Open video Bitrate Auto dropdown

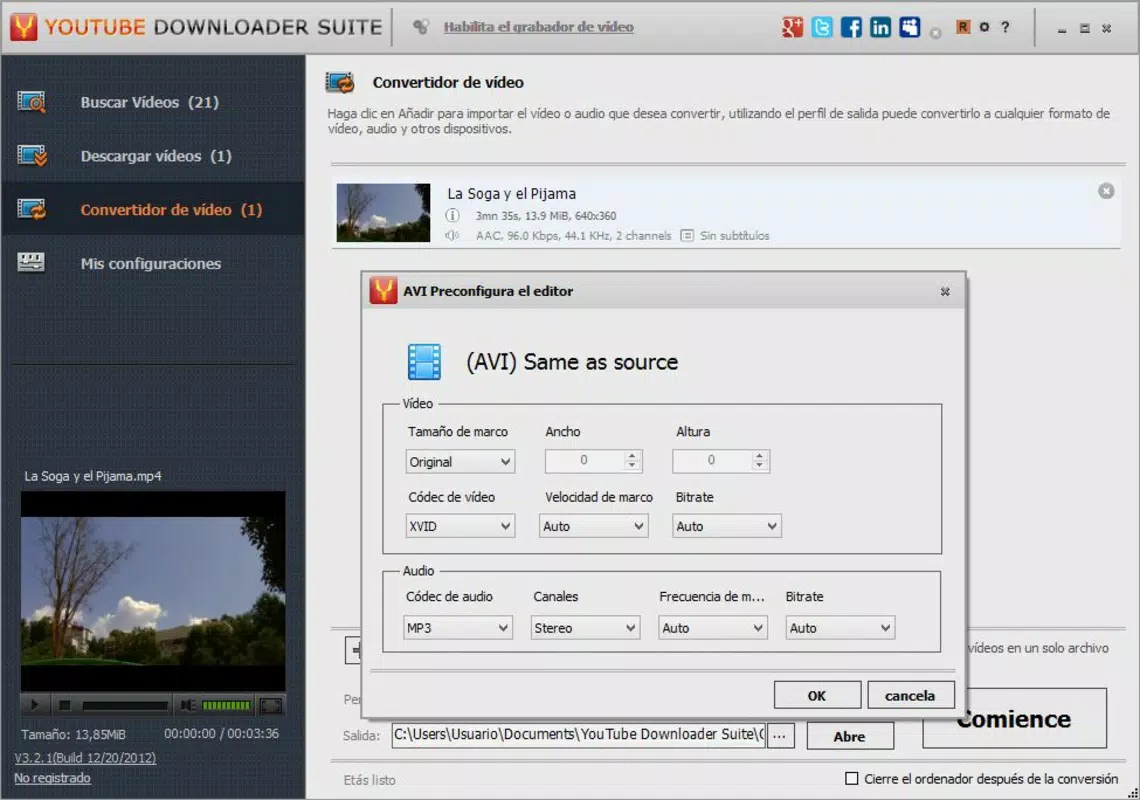(726, 526)
